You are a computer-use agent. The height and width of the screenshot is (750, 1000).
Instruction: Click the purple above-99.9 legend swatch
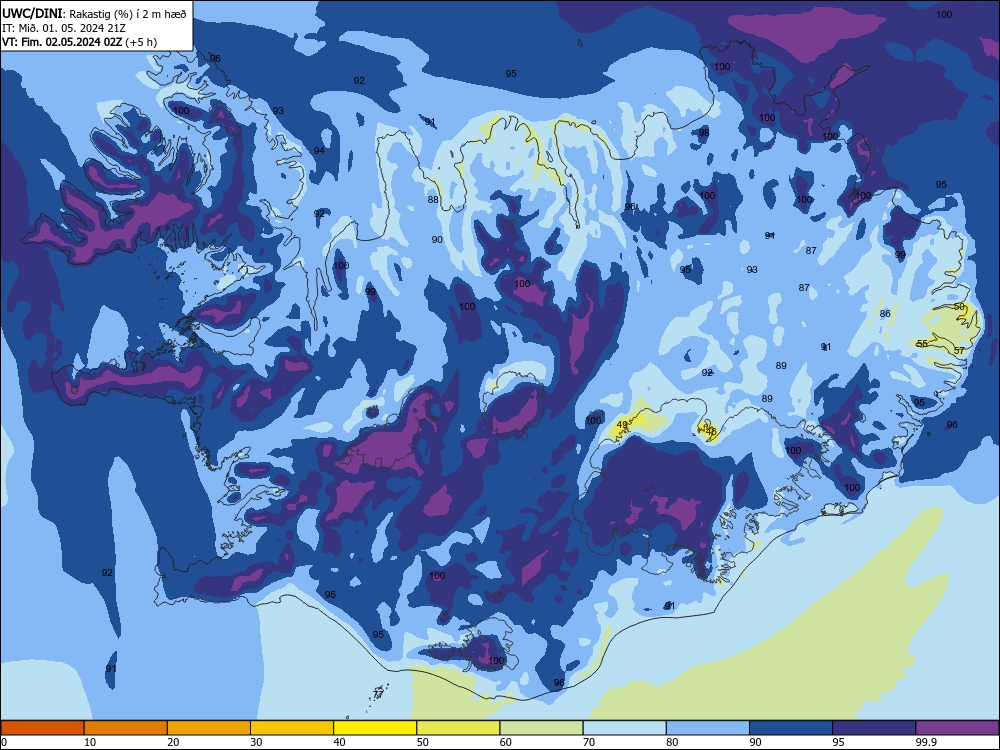957,728
